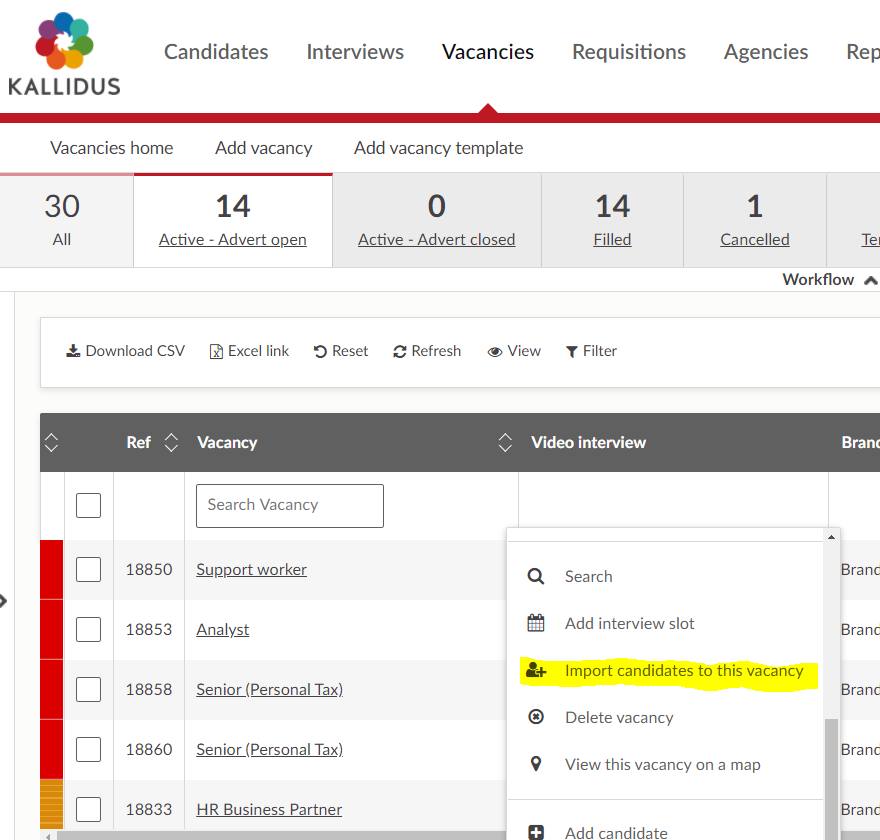Open the Candidates main menu
Image resolution: width=880 pixels, height=840 pixels.
pos(216,52)
